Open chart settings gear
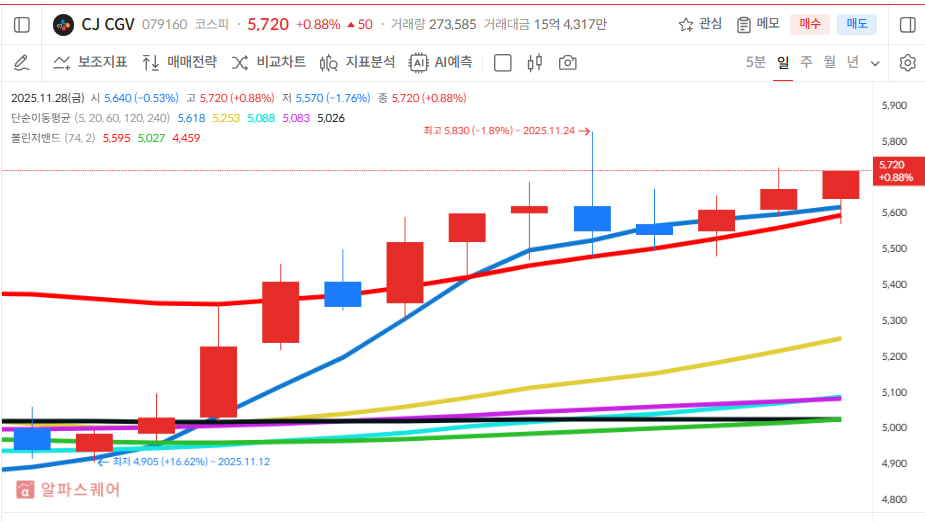 click(x=907, y=63)
